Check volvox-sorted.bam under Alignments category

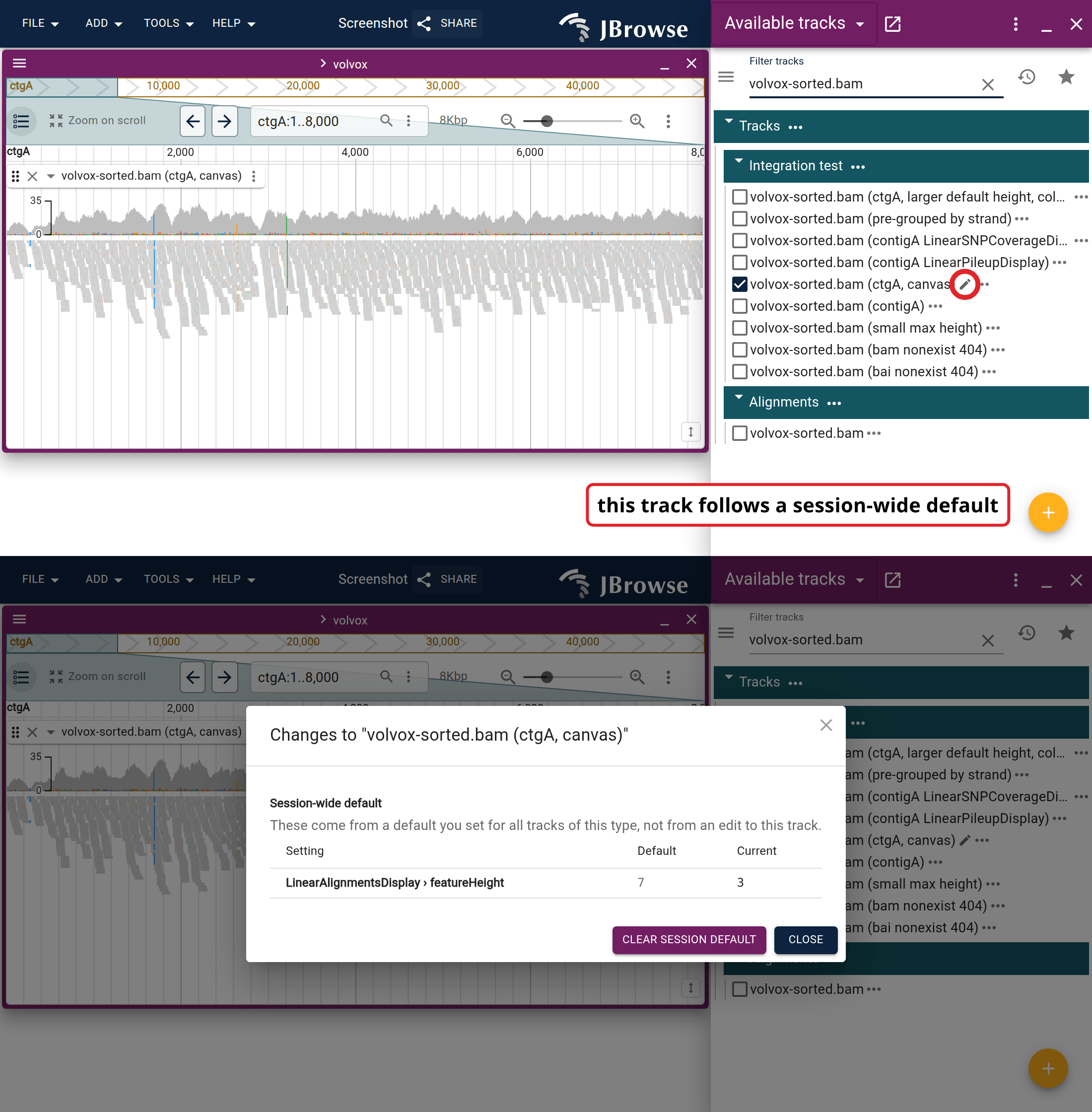point(739,433)
